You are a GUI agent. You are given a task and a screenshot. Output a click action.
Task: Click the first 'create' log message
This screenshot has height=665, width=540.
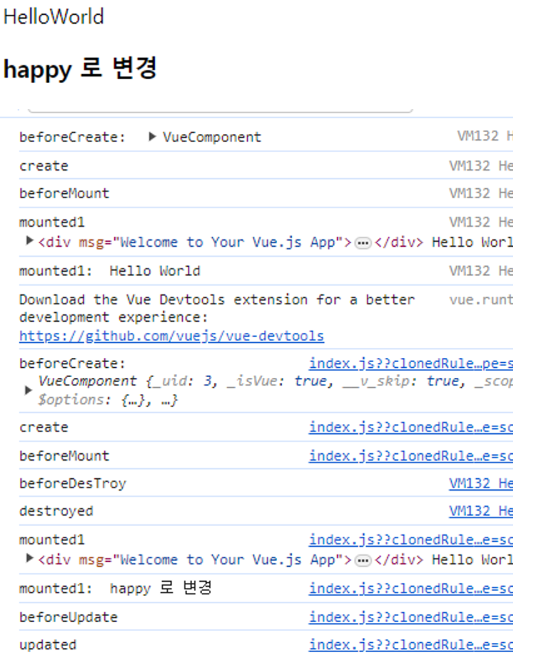pyautogui.click(x=44, y=166)
